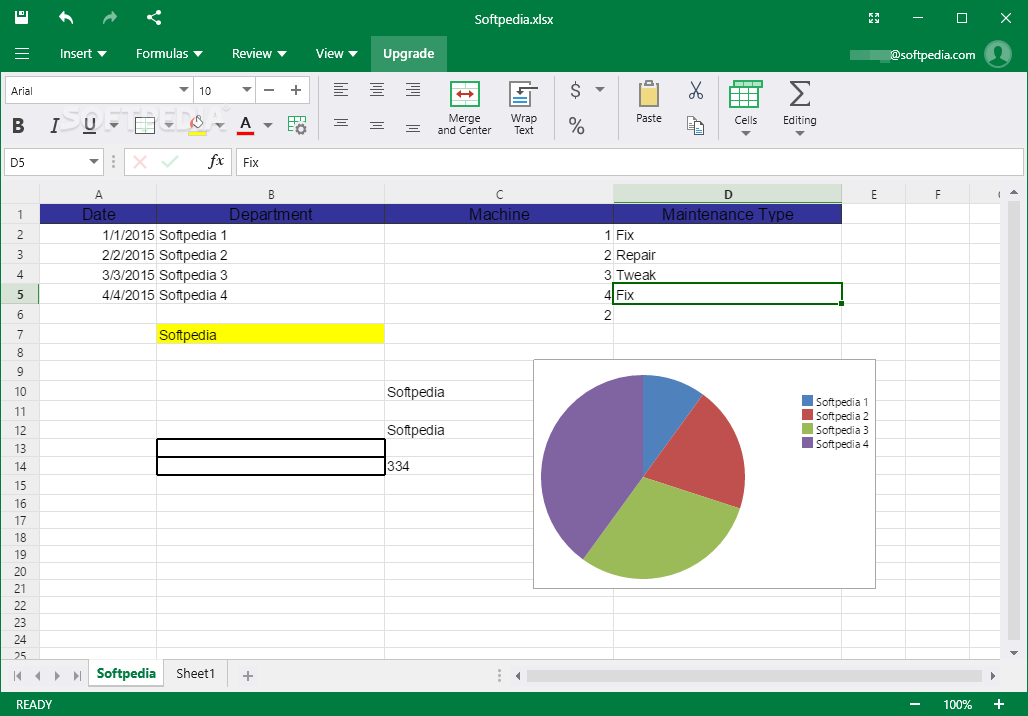Cut selection with the scissors icon
This screenshot has height=716, width=1028.
tap(696, 90)
